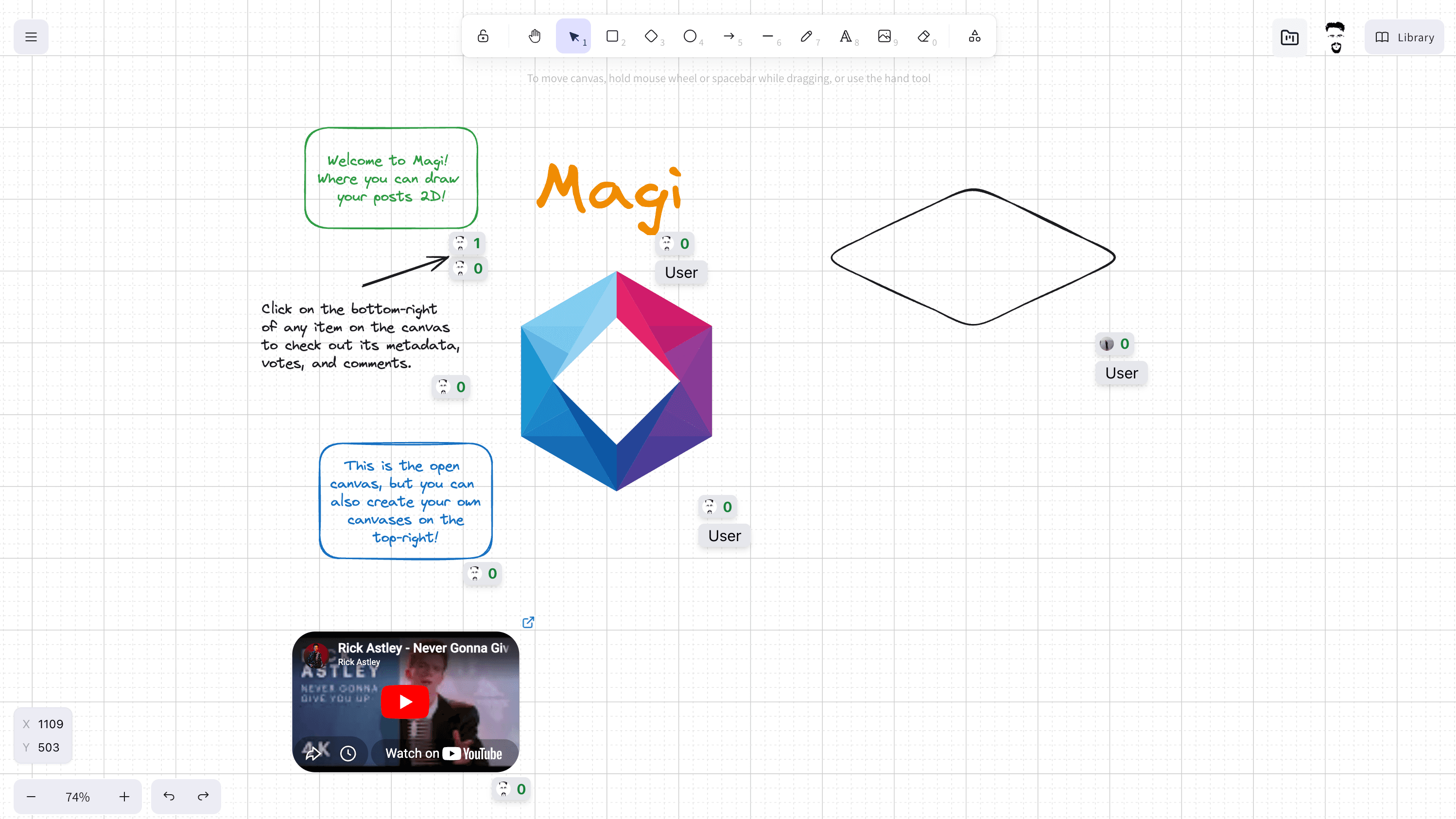Zoom out with the minus button
This screenshot has width=1456, height=819.
[31, 796]
